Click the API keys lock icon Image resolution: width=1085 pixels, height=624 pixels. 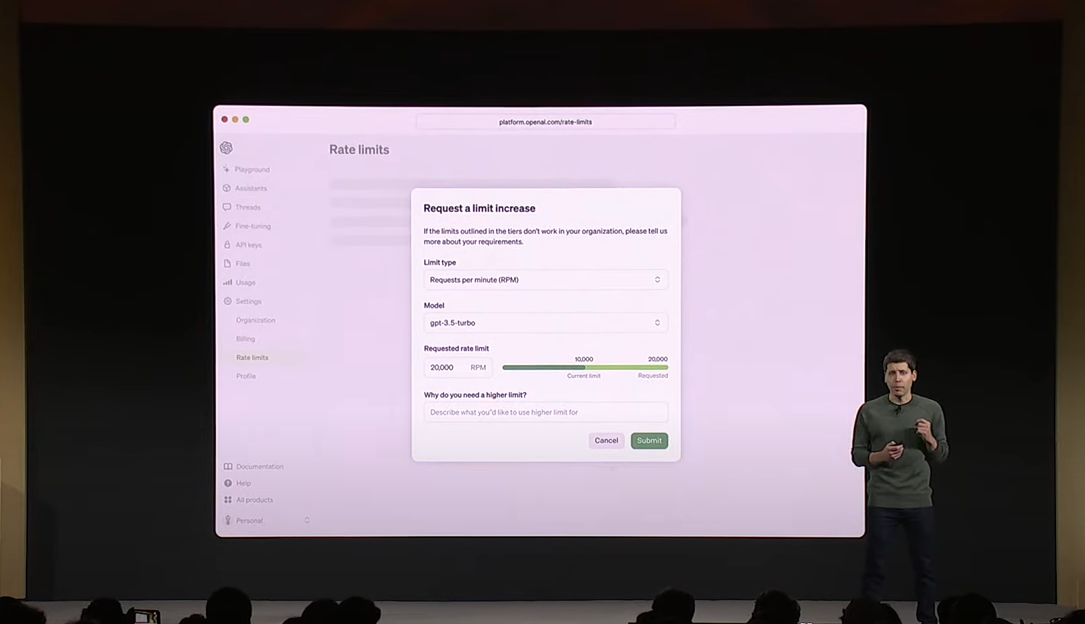pyautogui.click(x=227, y=245)
